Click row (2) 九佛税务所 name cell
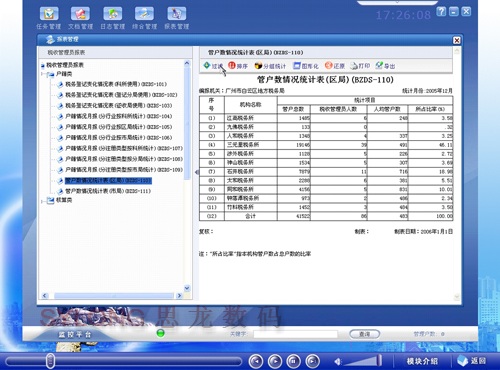500x370 pixels. 240,127
